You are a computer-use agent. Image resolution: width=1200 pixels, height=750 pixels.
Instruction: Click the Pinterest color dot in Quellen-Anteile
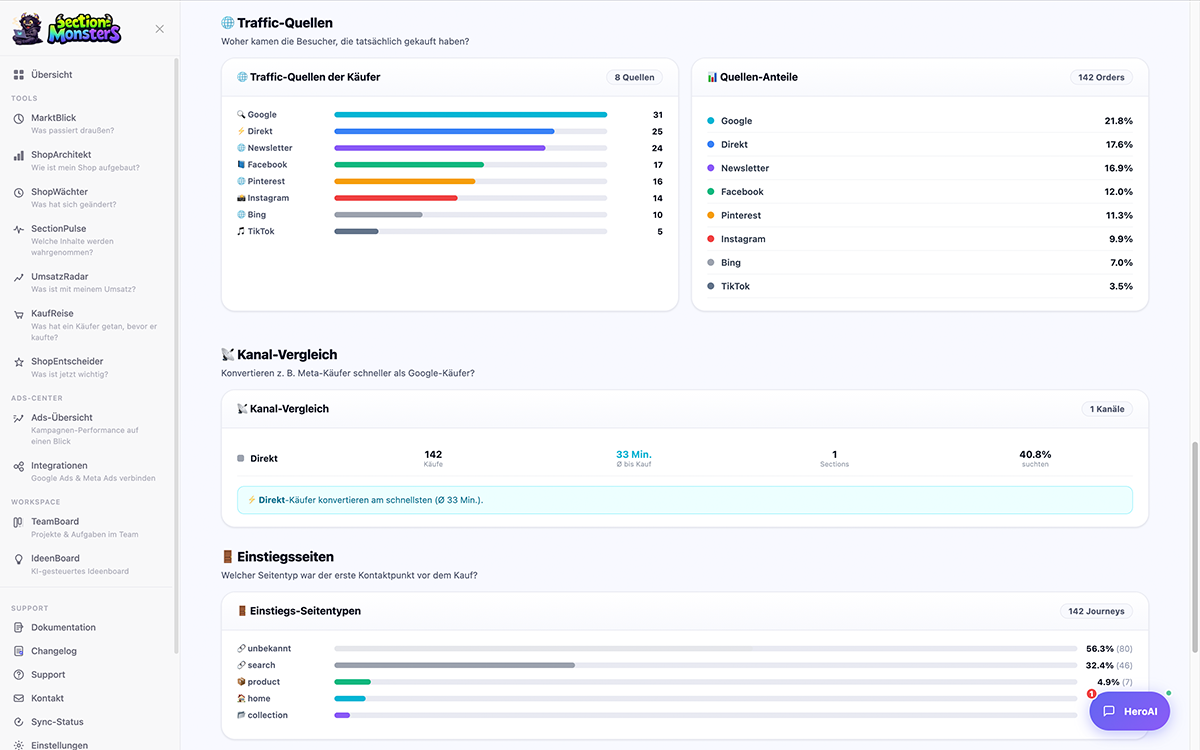711,215
